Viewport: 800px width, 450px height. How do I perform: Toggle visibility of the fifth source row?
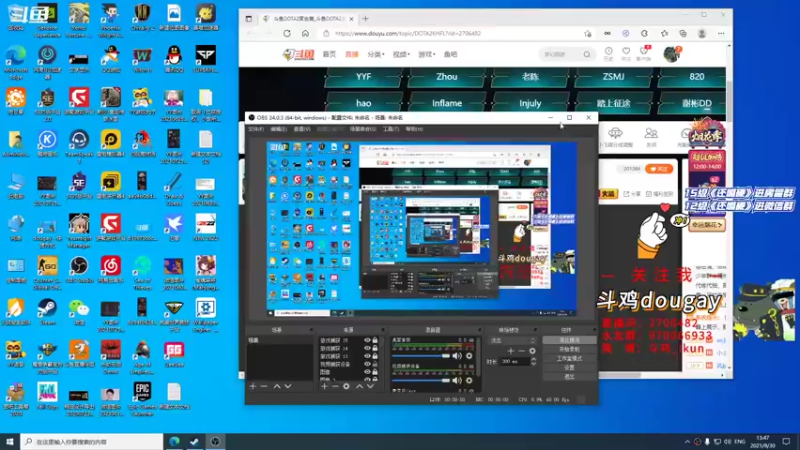point(367,372)
